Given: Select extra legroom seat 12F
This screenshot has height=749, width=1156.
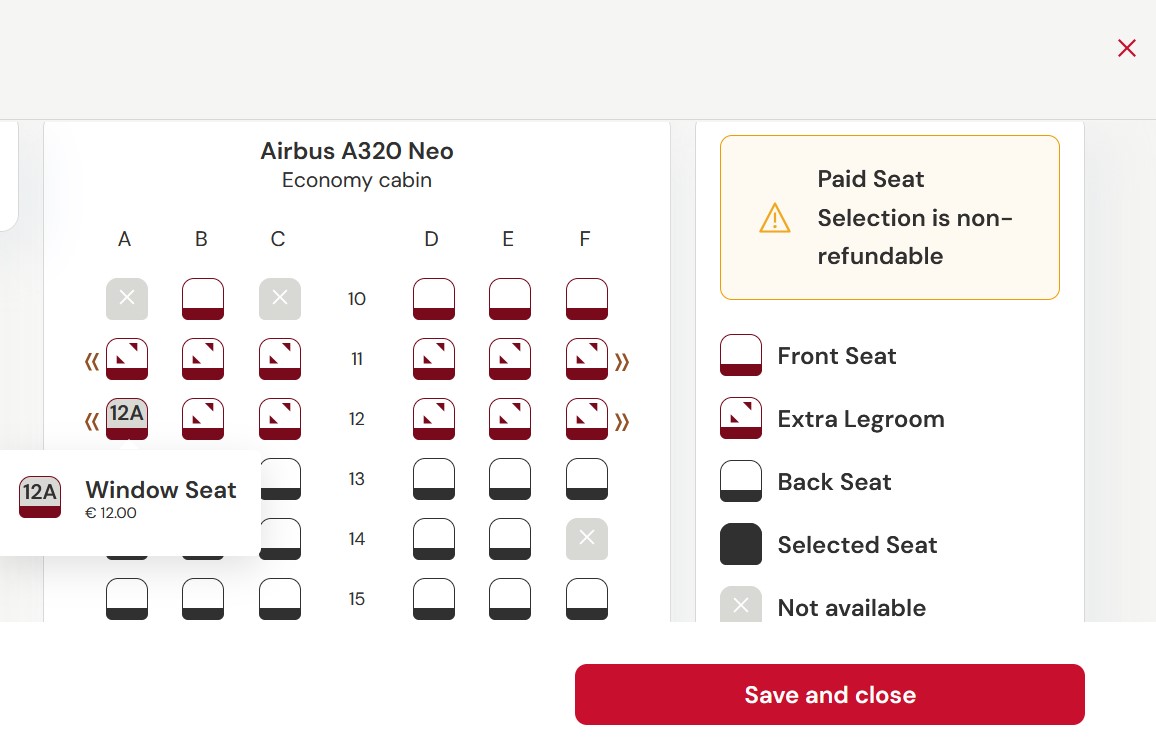Looking at the screenshot, I should point(587,419).
